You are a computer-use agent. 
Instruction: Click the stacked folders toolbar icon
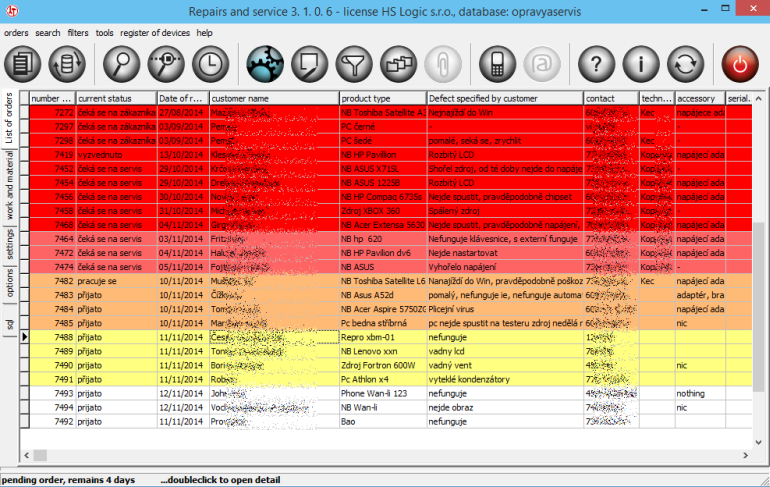tap(399, 64)
